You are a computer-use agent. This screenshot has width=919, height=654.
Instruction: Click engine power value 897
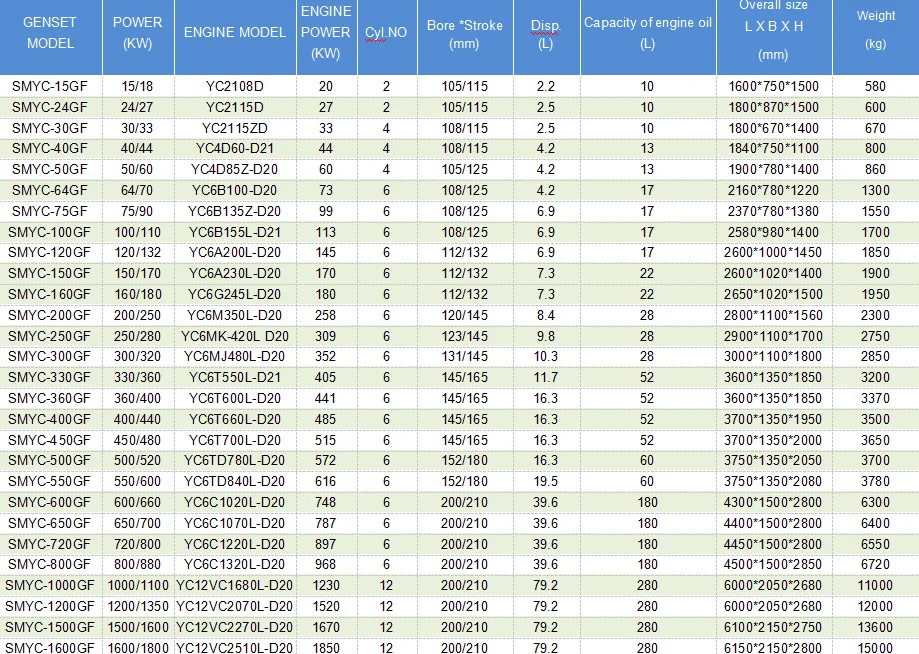point(326,544)
